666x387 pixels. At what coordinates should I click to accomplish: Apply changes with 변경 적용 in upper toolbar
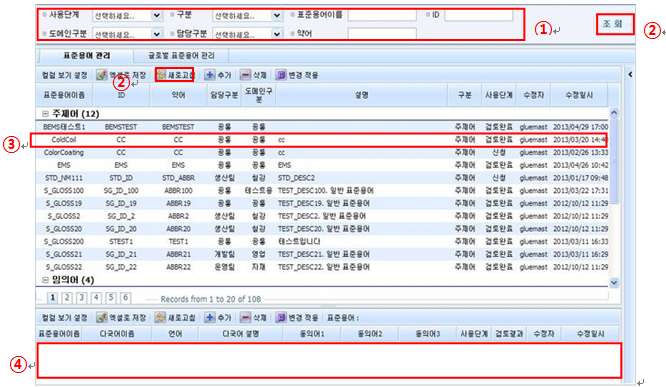(x=297, y=75)
